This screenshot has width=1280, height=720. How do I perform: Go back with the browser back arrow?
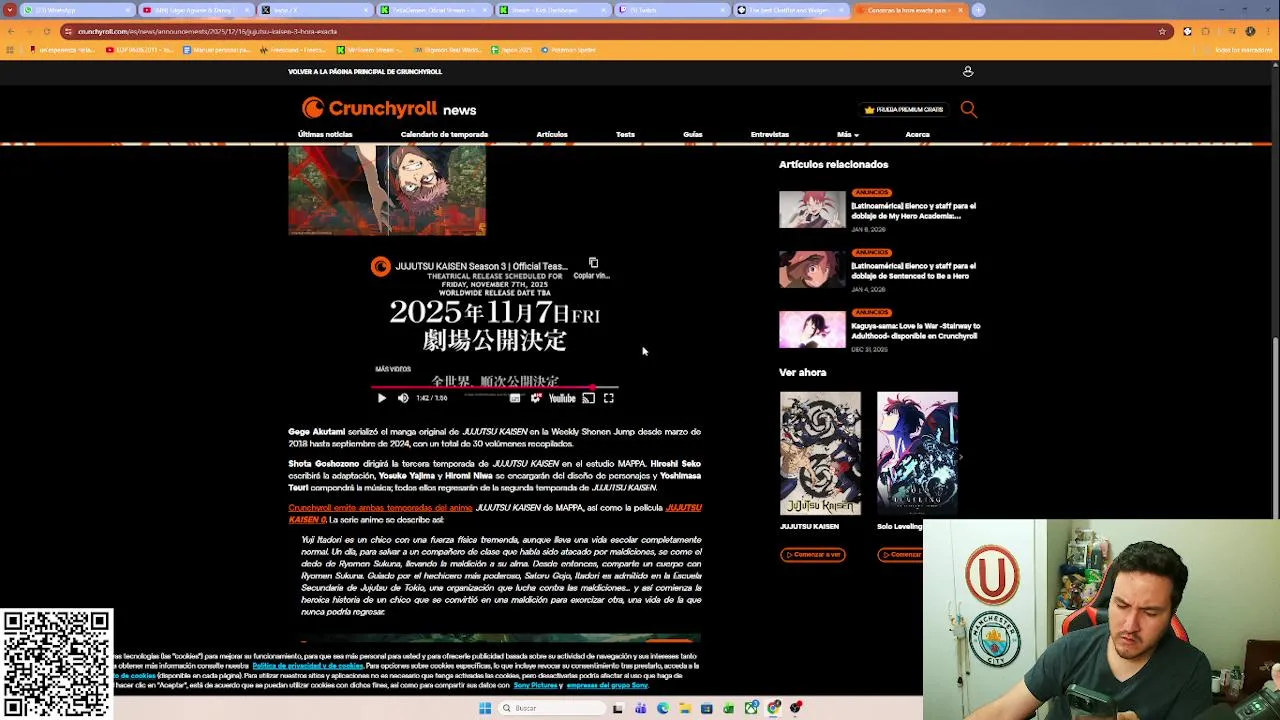(x=10, y=31)
